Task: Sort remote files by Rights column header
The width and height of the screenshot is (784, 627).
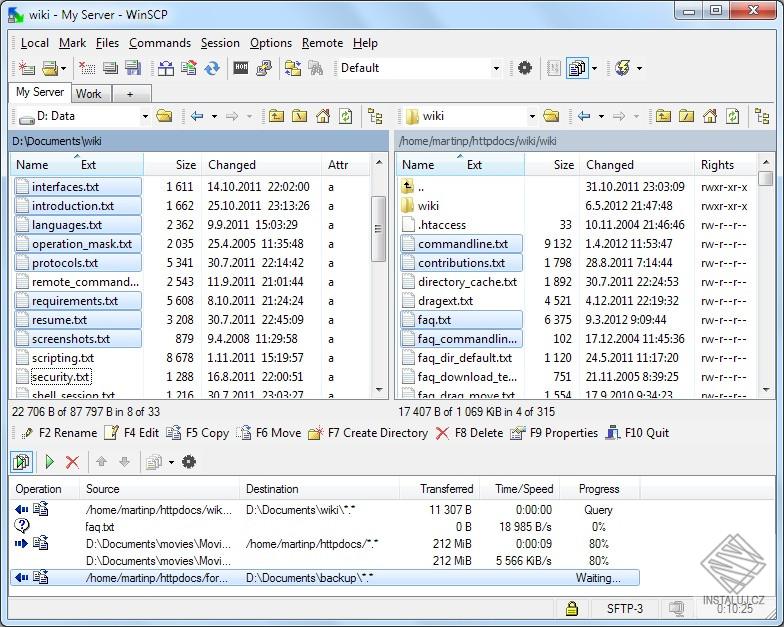Action: [x=726, y=165]
